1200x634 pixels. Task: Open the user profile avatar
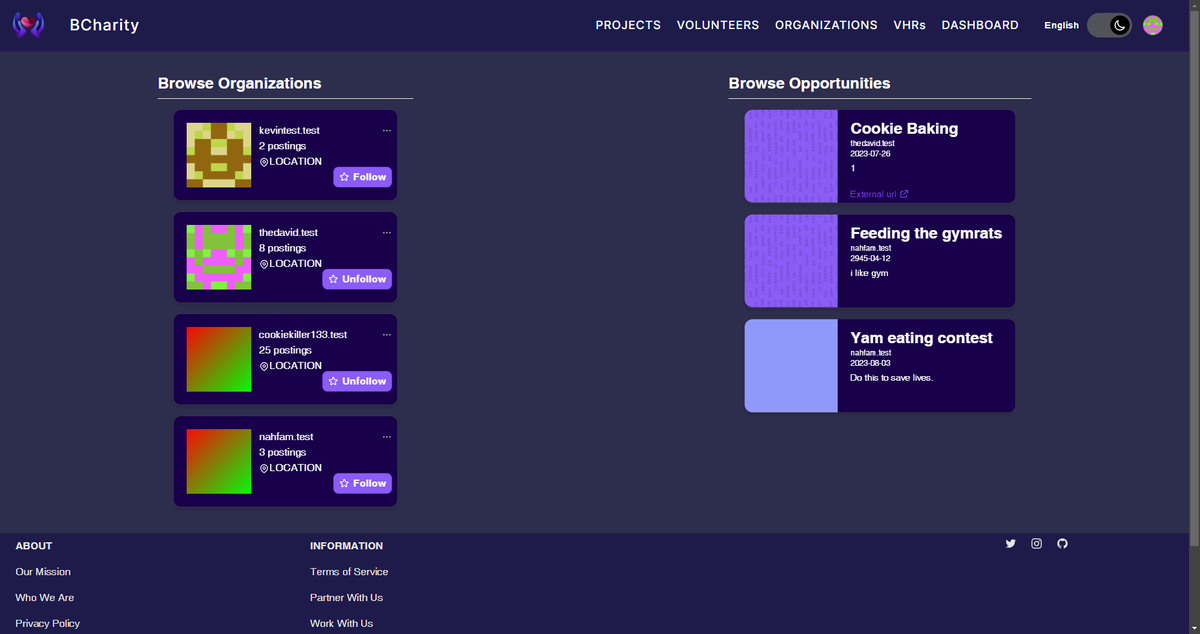tap(1153, 26)
